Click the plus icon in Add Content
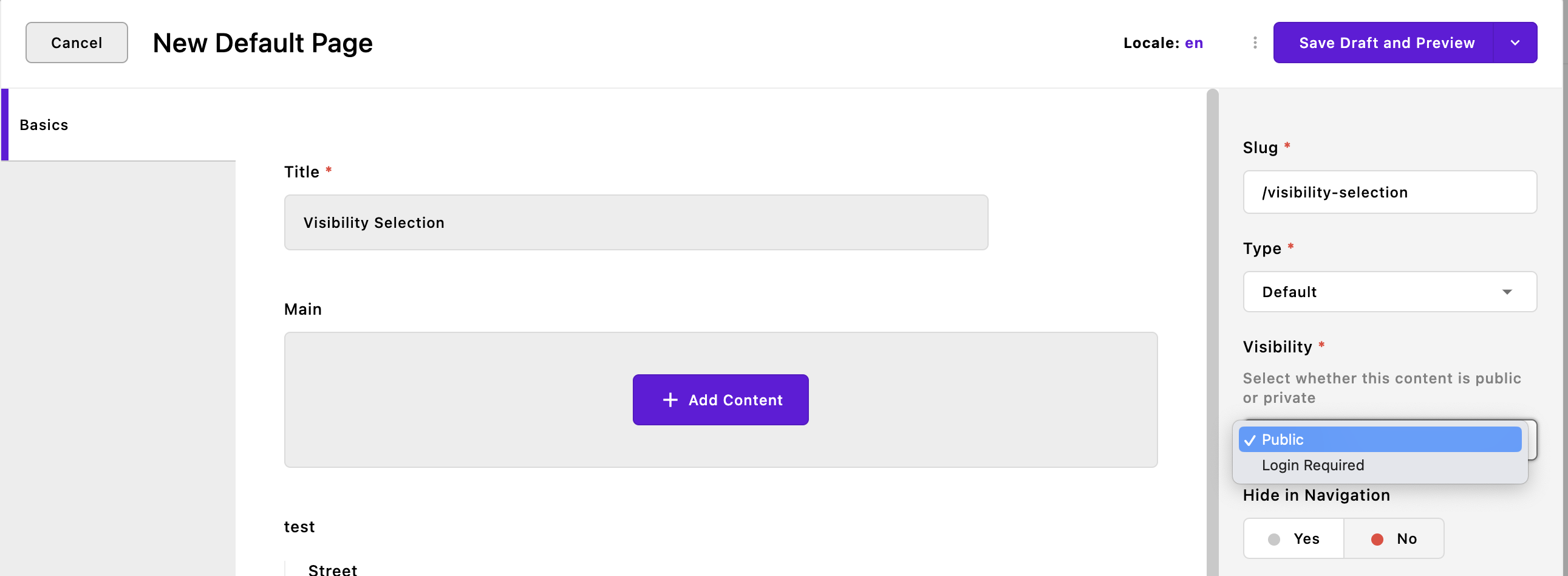This screenshot has height=576, width=1568. [x=671, y=399]
